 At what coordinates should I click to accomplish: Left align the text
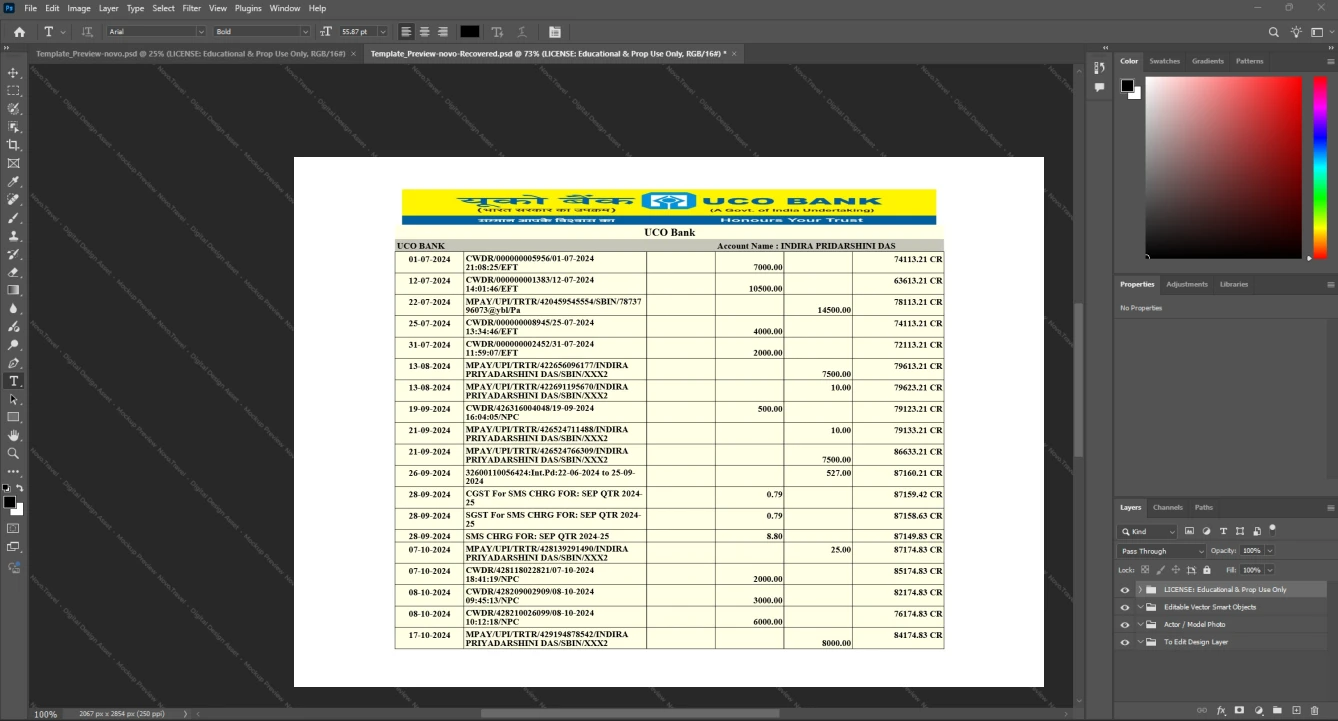pyautogui.click(x=406, y=32)
